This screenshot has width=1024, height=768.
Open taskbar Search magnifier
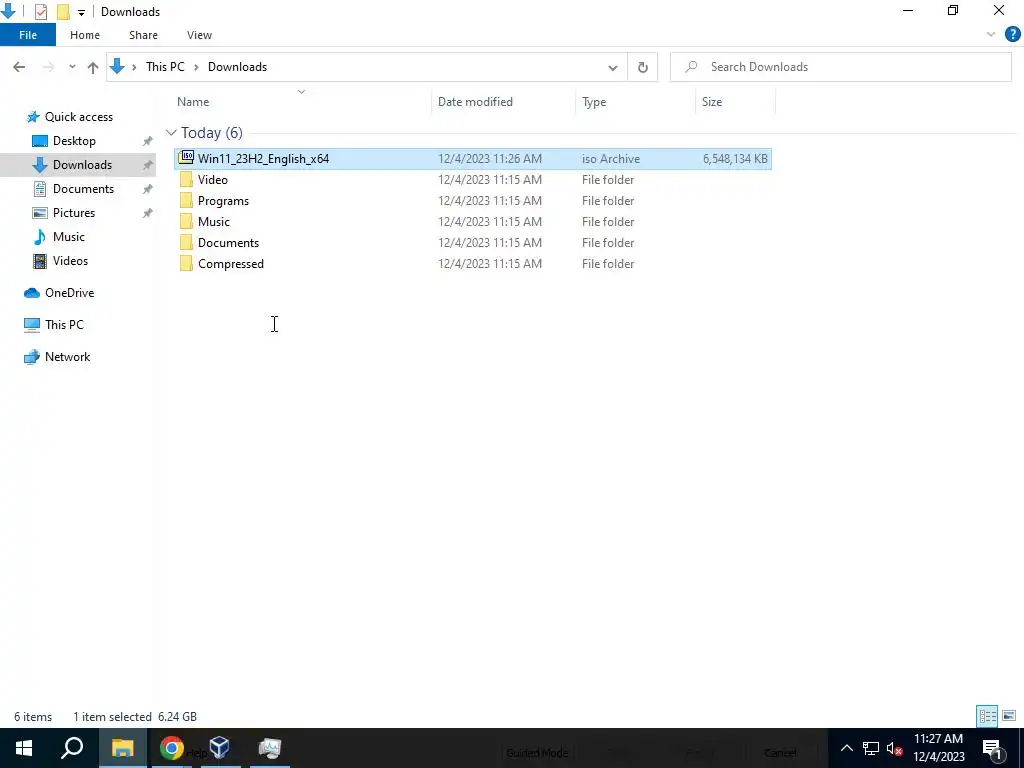pos(72,748)
